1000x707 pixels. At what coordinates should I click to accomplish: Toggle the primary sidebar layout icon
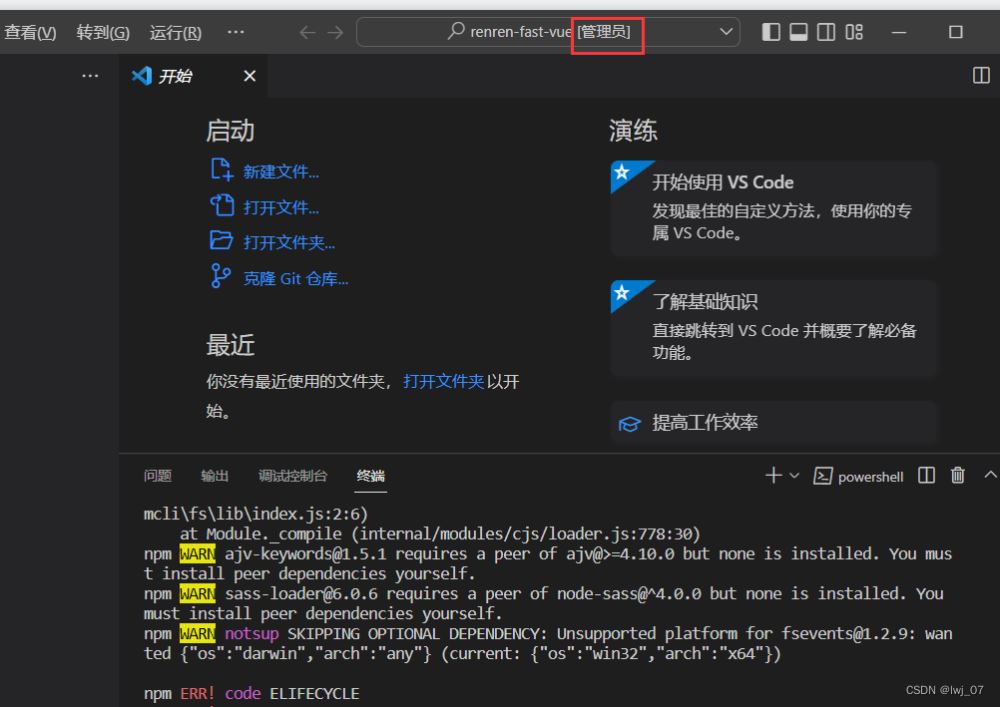(x=771, y=32)
